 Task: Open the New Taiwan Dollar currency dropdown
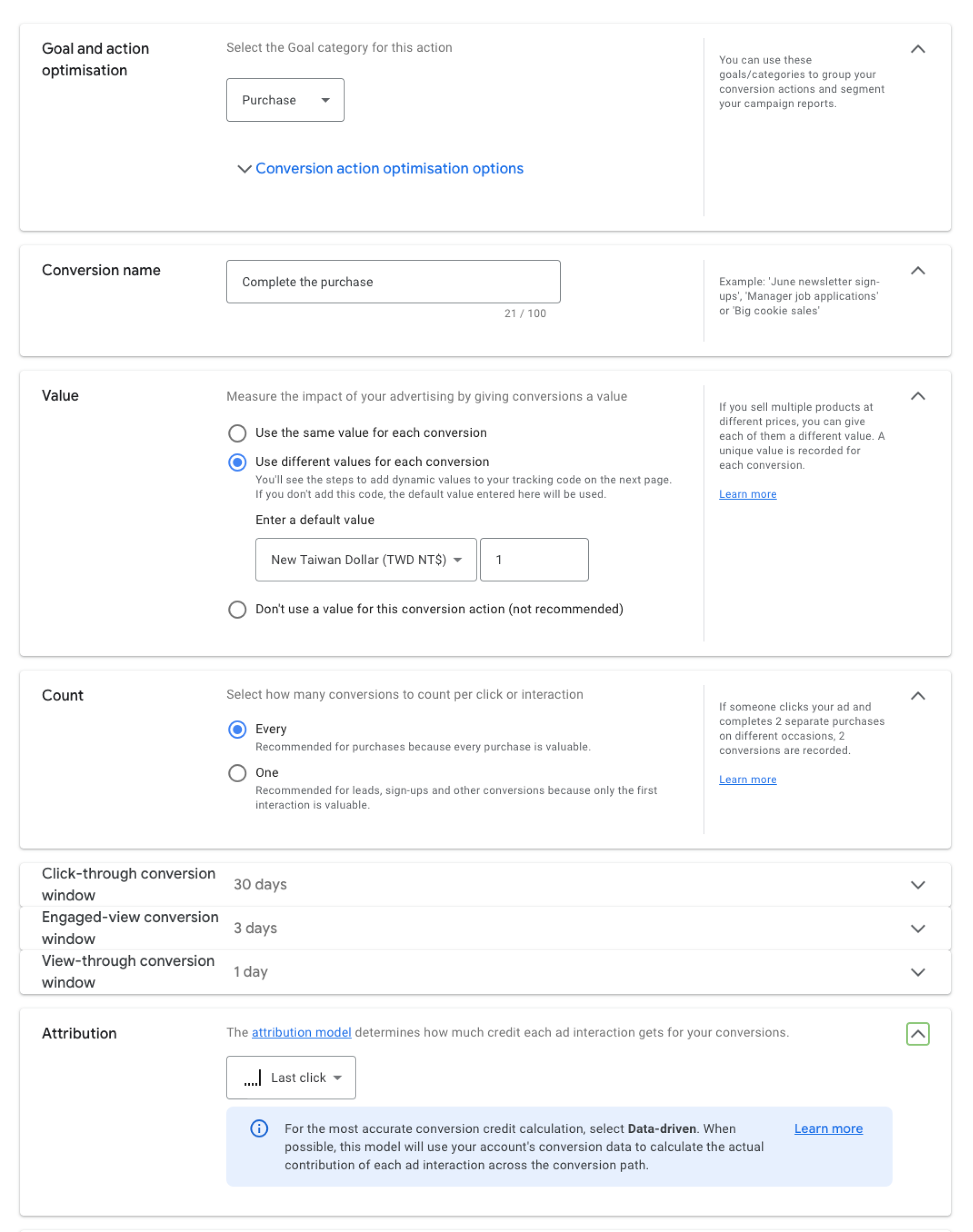pyautogui.click(x=366, y=559)
